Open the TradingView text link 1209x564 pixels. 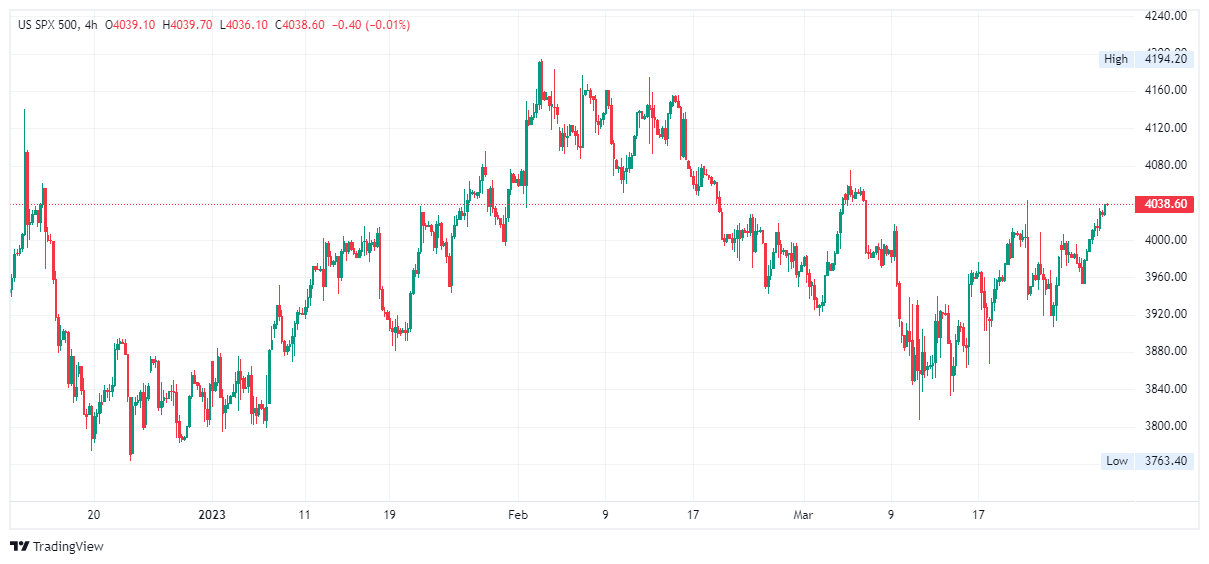pos(68,547)
